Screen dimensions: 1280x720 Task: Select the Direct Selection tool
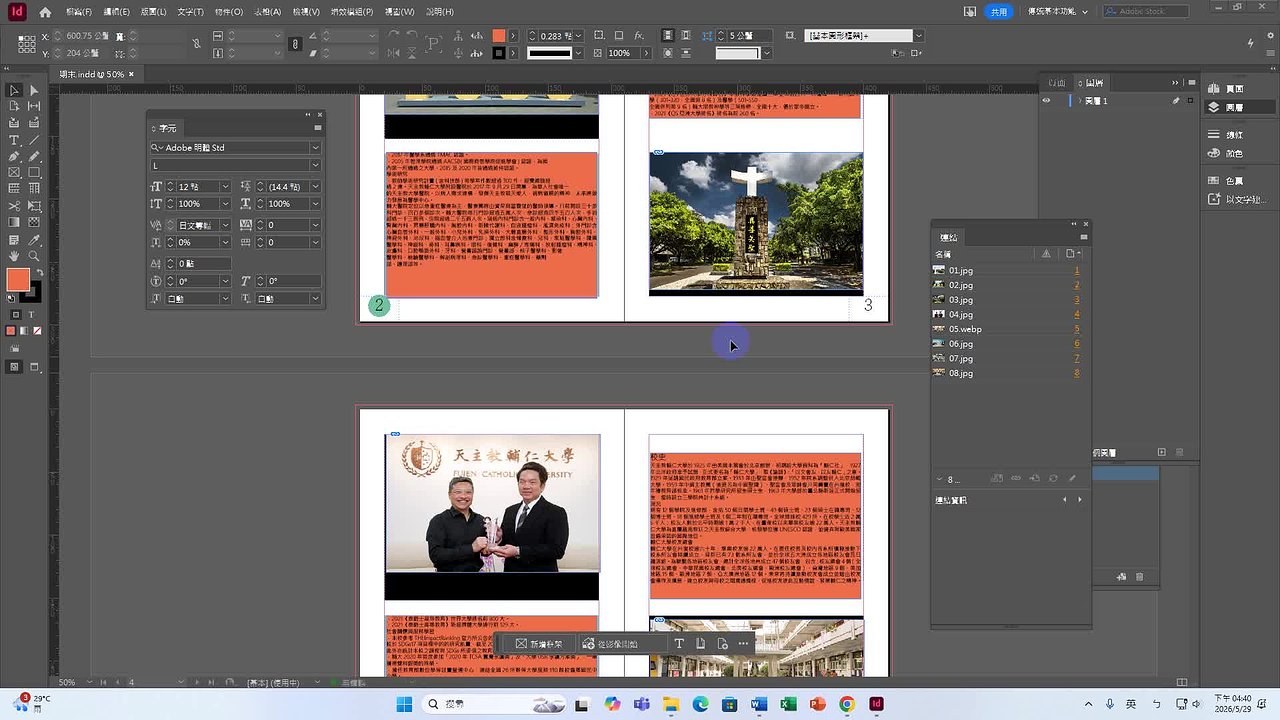33,90
